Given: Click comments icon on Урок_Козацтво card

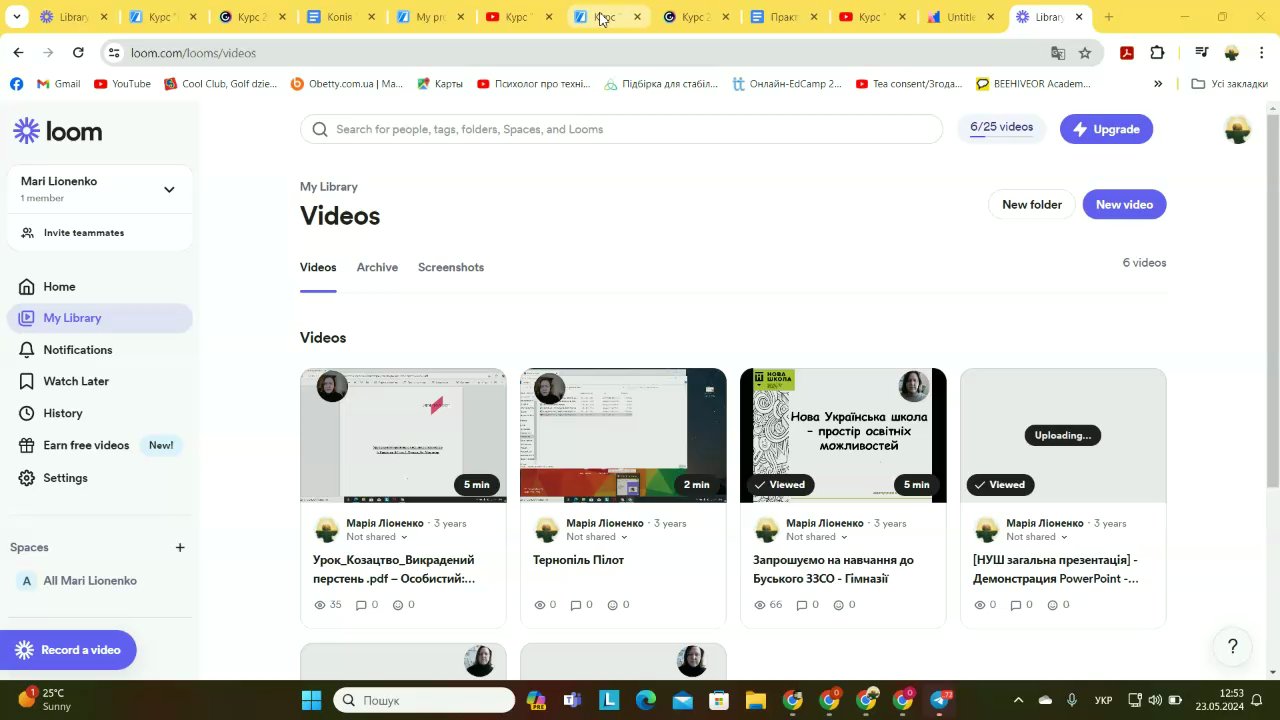Looking at the screenshot, I should [x=362, y=605].
